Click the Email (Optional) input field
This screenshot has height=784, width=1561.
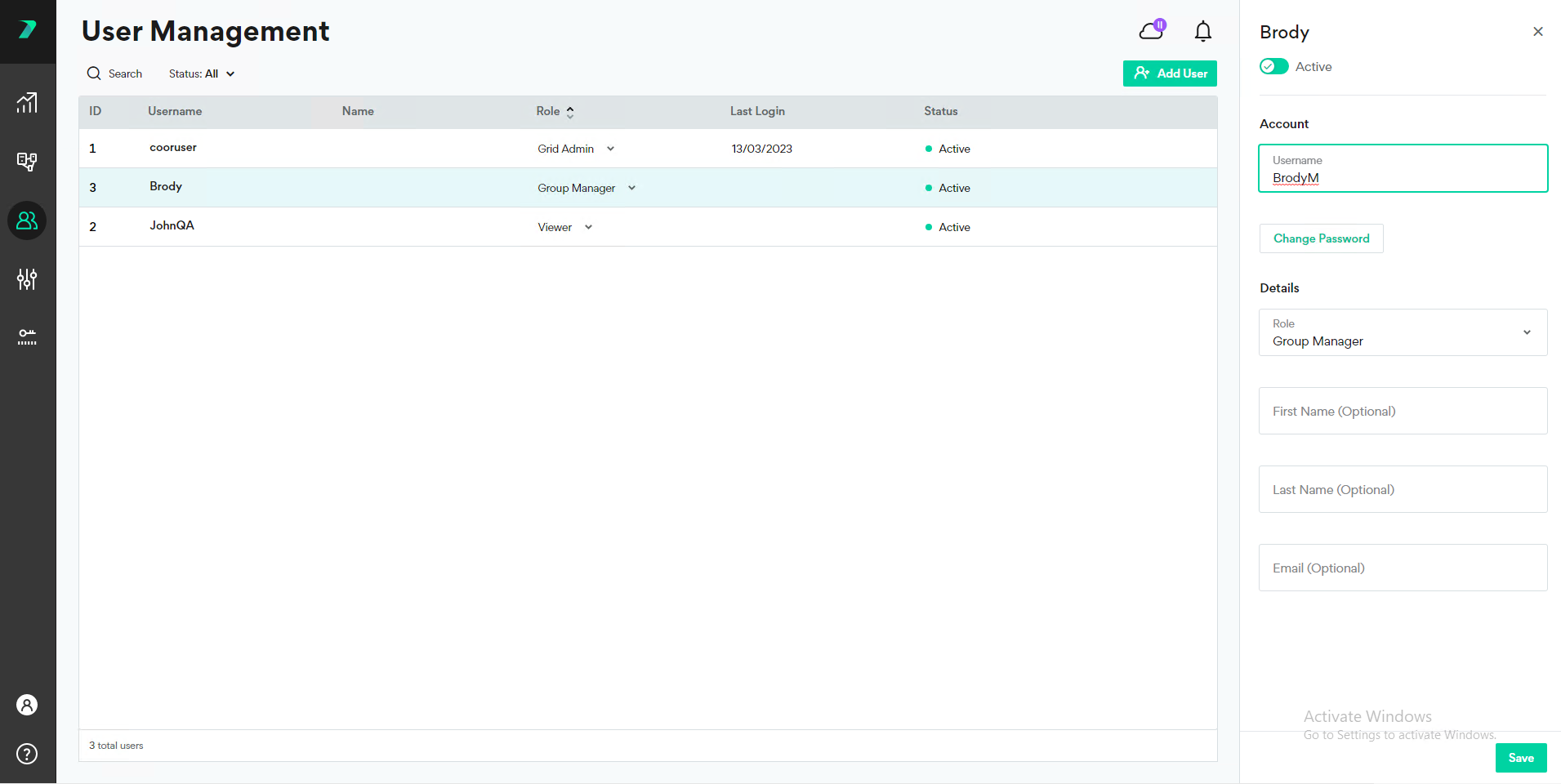(1402, 567)
